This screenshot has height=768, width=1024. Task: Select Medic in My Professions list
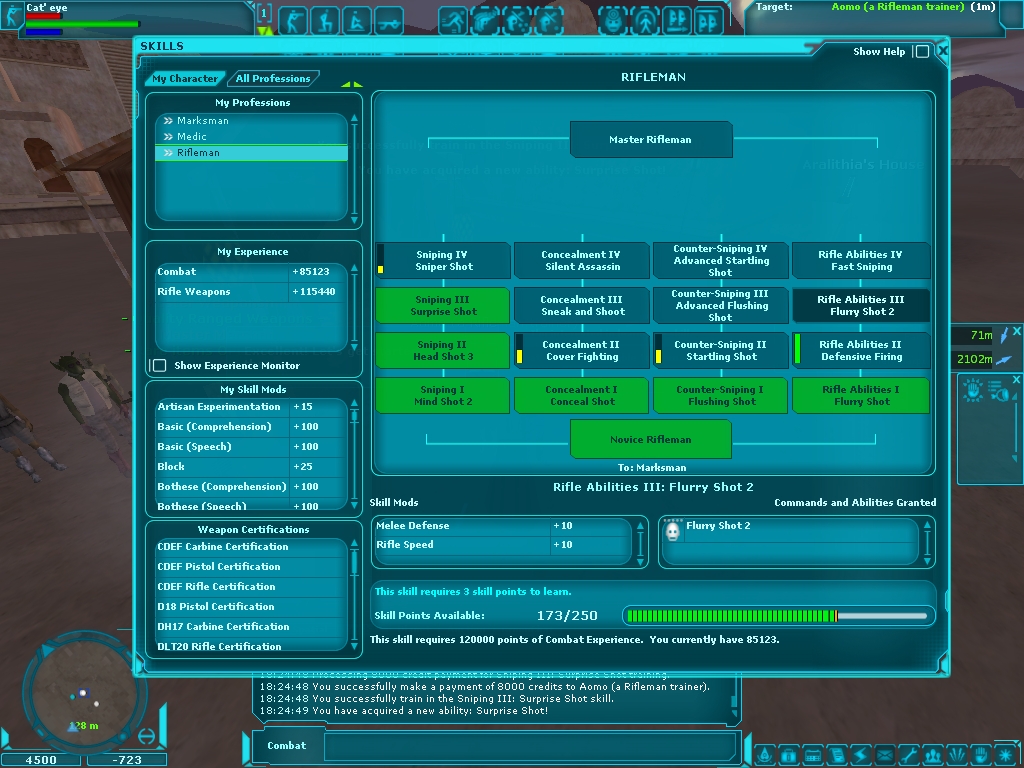[x=192, y=137]
